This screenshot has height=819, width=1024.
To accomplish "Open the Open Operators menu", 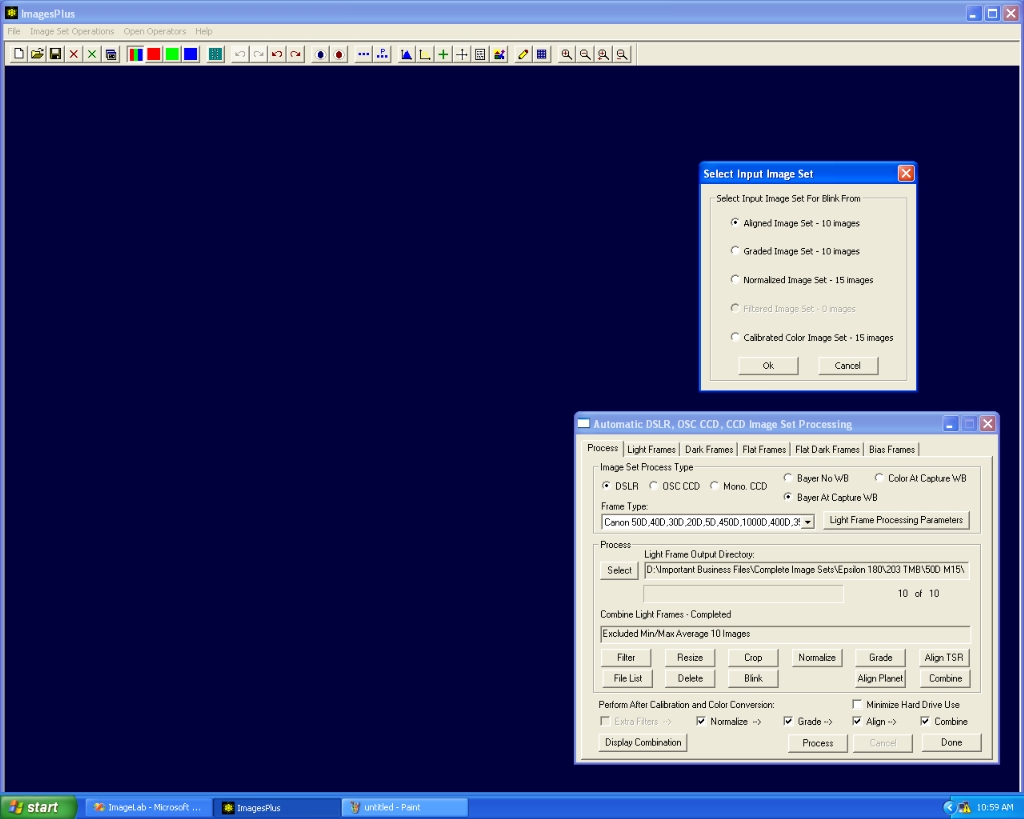I will pos(155,31).
